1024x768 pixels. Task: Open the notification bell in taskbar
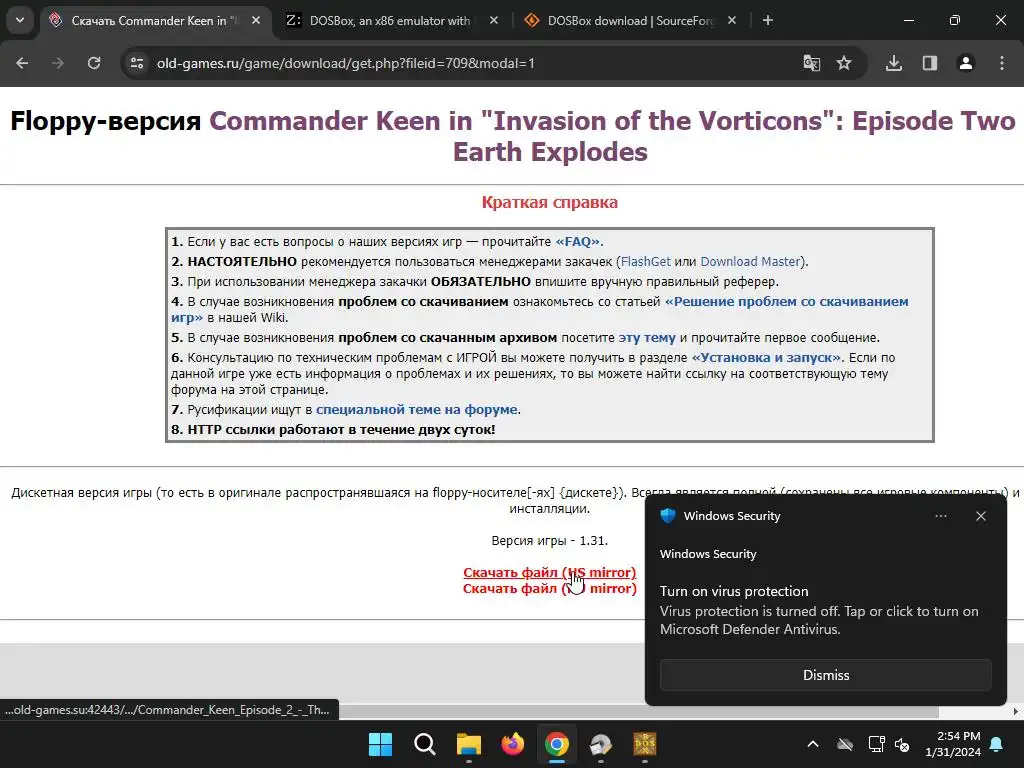[997, 744]
